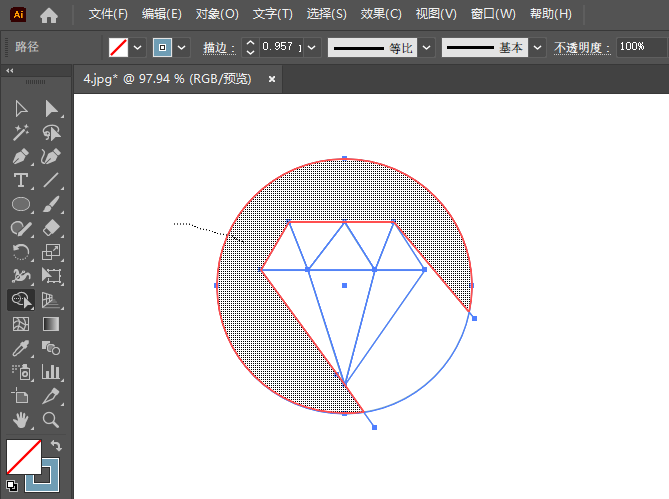Open the 文件(F) menu
The width and height of the screenshot is (669, 499).
[x=108, y=14]
